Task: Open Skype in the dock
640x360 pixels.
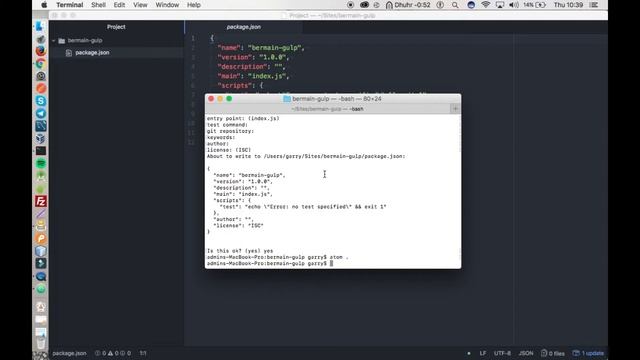Action: pyautogui.click(x=41, y=101)
